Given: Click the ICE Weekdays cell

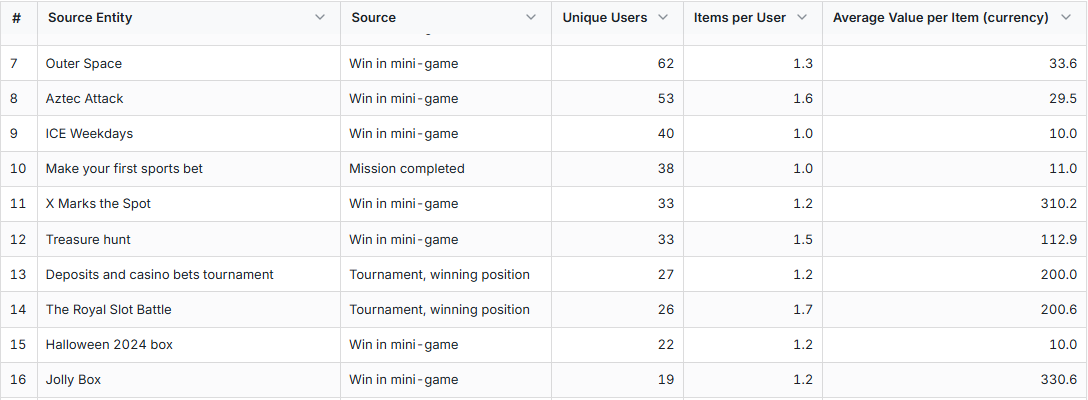Looking at the screenshot, I should pyautogui.click(x=89, y=133).
